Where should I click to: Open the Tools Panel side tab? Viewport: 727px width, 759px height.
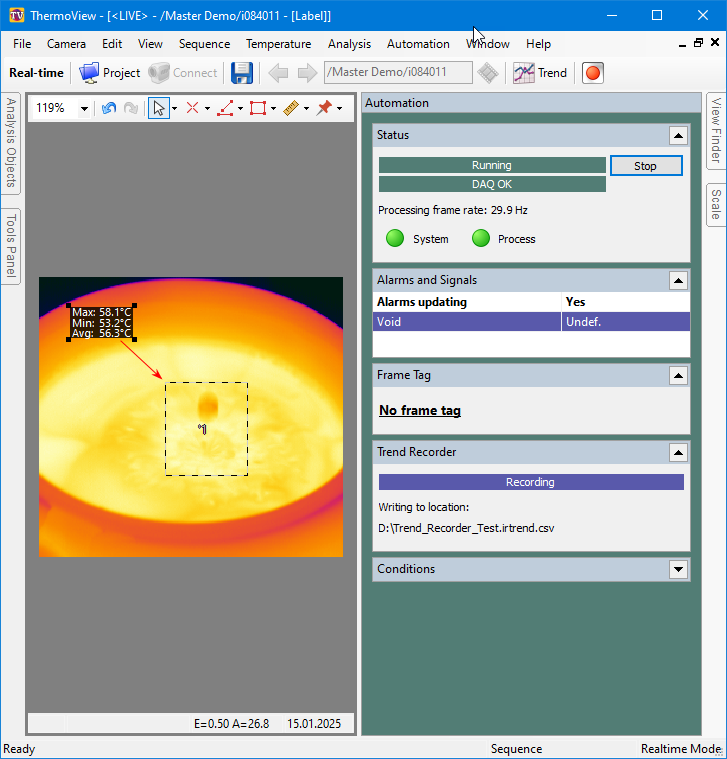[x=11, y=246]
